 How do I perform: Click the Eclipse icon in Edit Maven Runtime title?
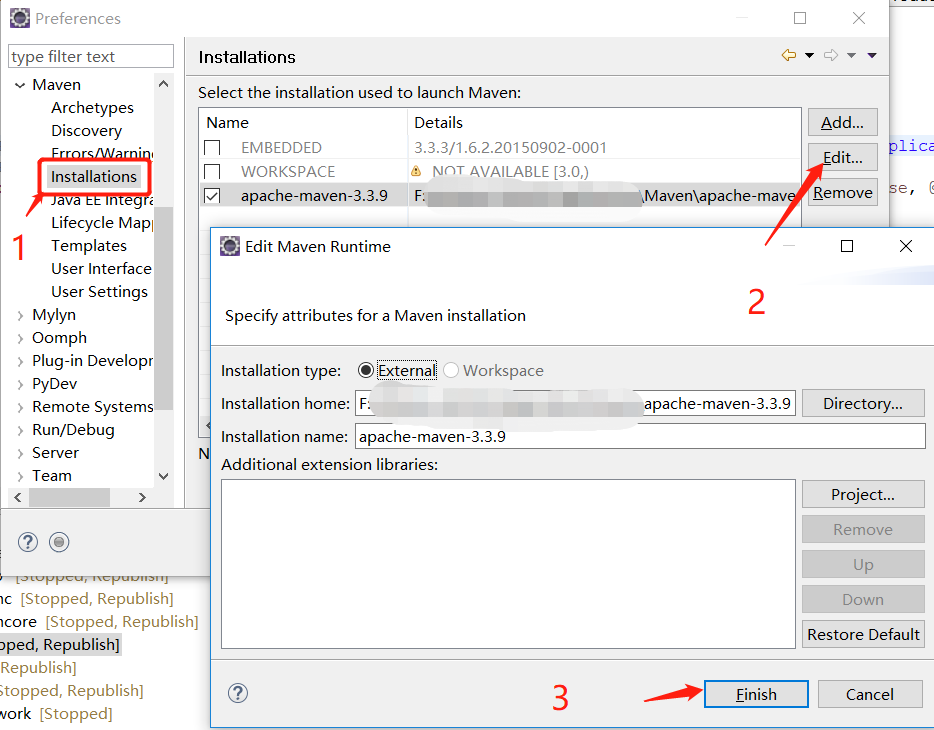pos(230,246)
